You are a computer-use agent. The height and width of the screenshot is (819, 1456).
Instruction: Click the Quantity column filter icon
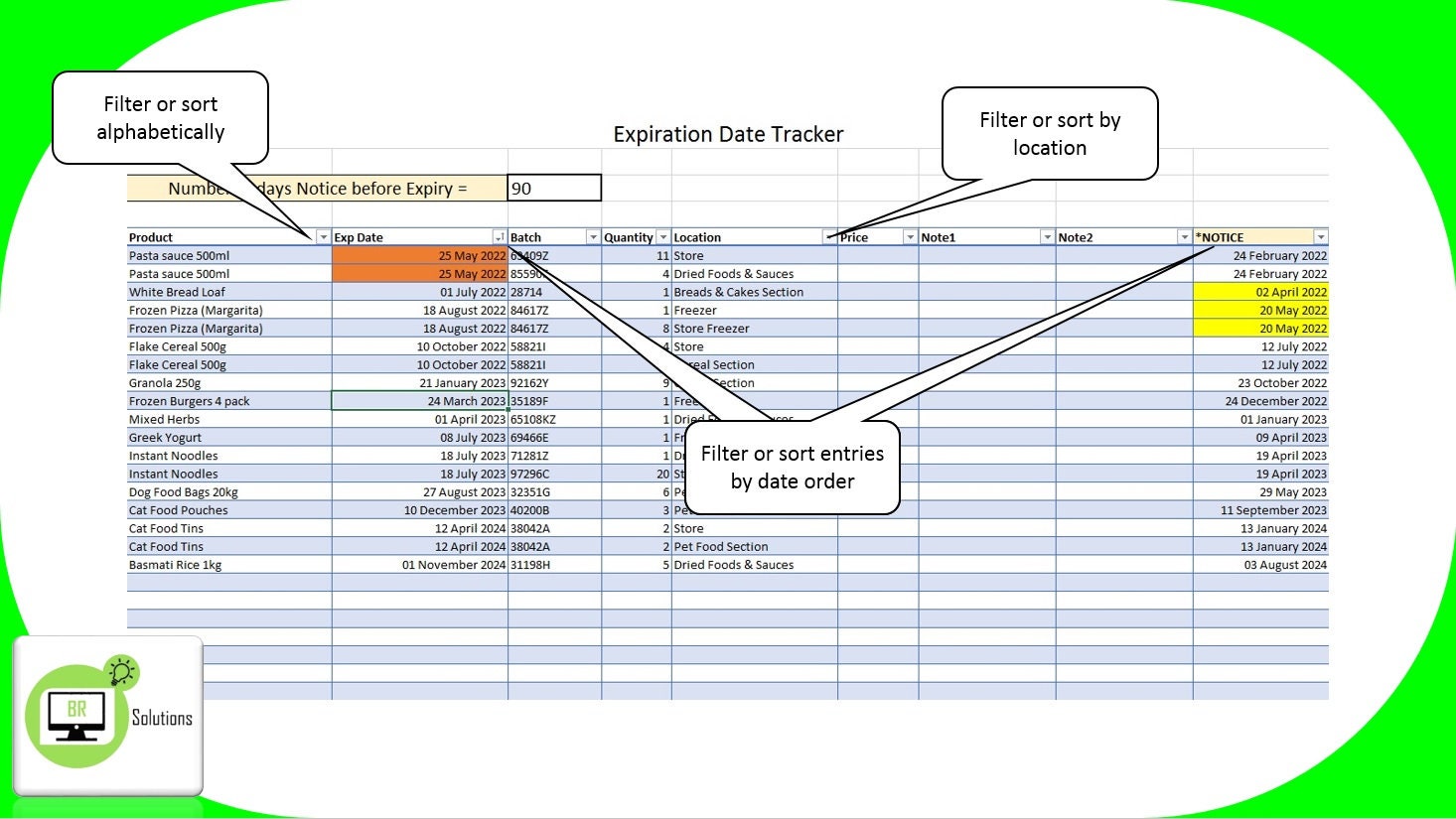tap(661, 236)
